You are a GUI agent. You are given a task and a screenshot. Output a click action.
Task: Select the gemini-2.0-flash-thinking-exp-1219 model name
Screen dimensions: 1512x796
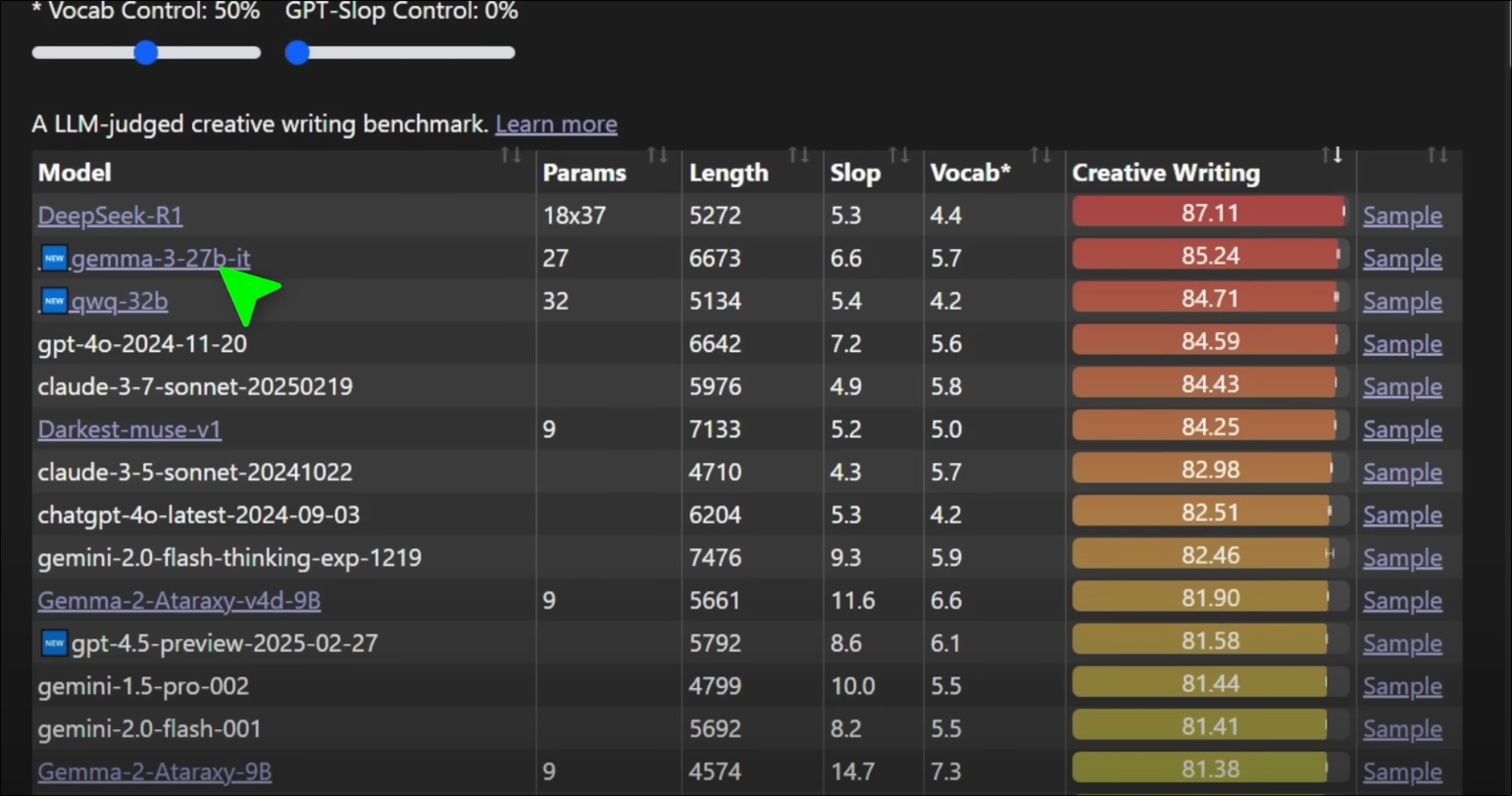tap(229, 558)
